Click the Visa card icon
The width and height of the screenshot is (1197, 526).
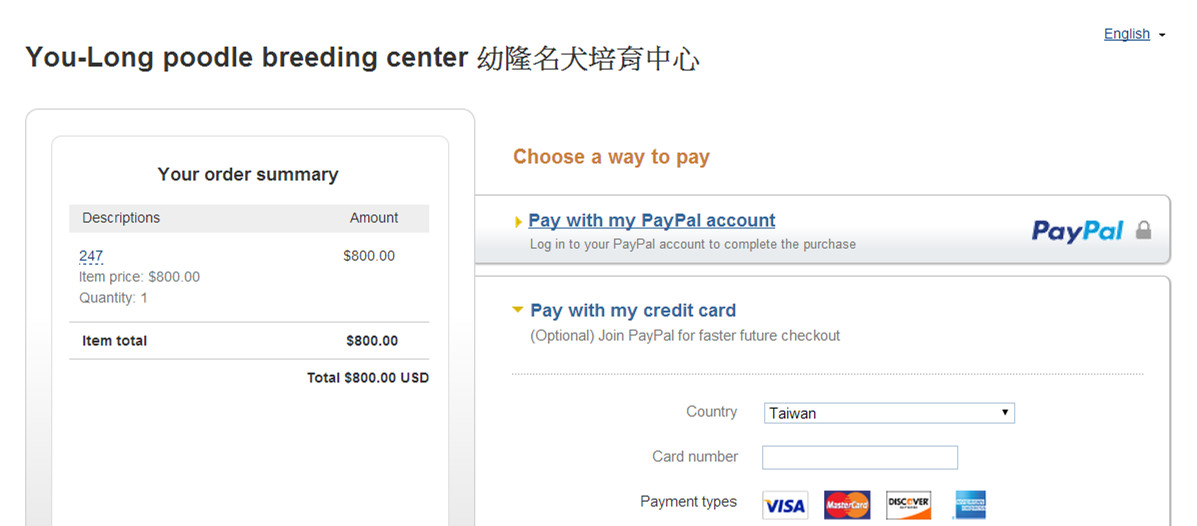(785, 505)
